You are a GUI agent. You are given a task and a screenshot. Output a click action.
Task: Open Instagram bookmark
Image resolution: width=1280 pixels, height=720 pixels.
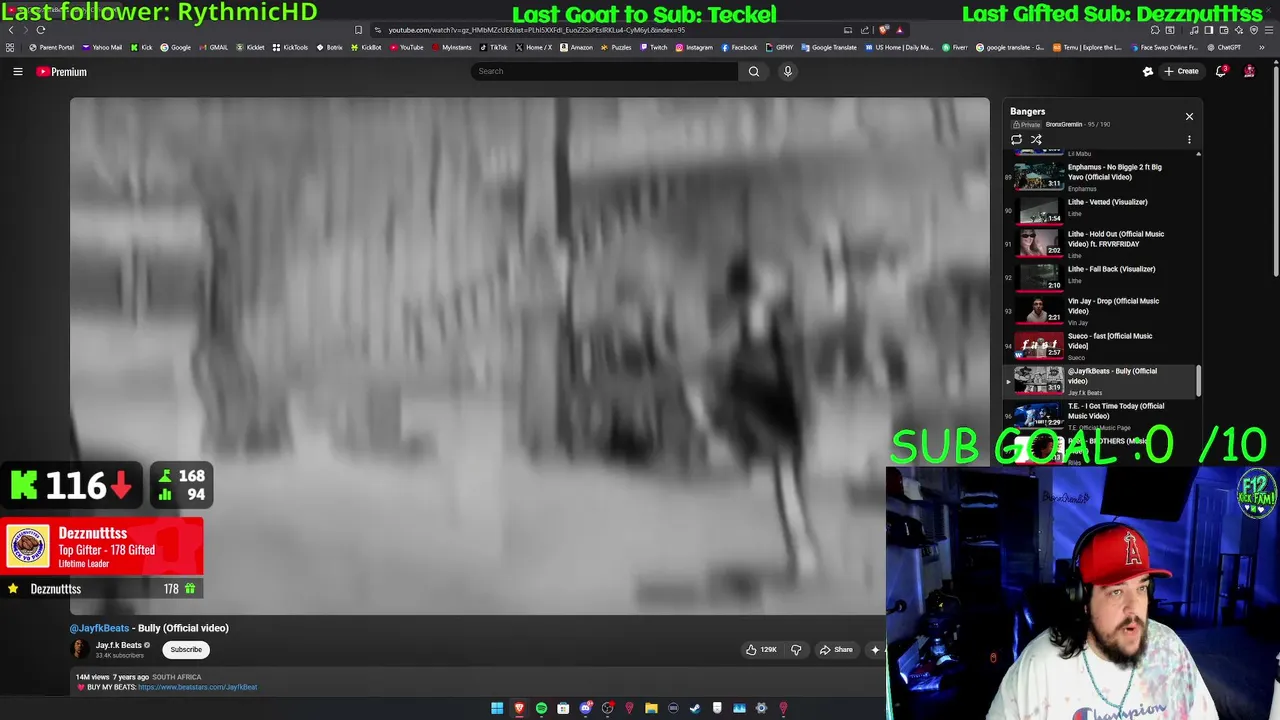point(694,47)
